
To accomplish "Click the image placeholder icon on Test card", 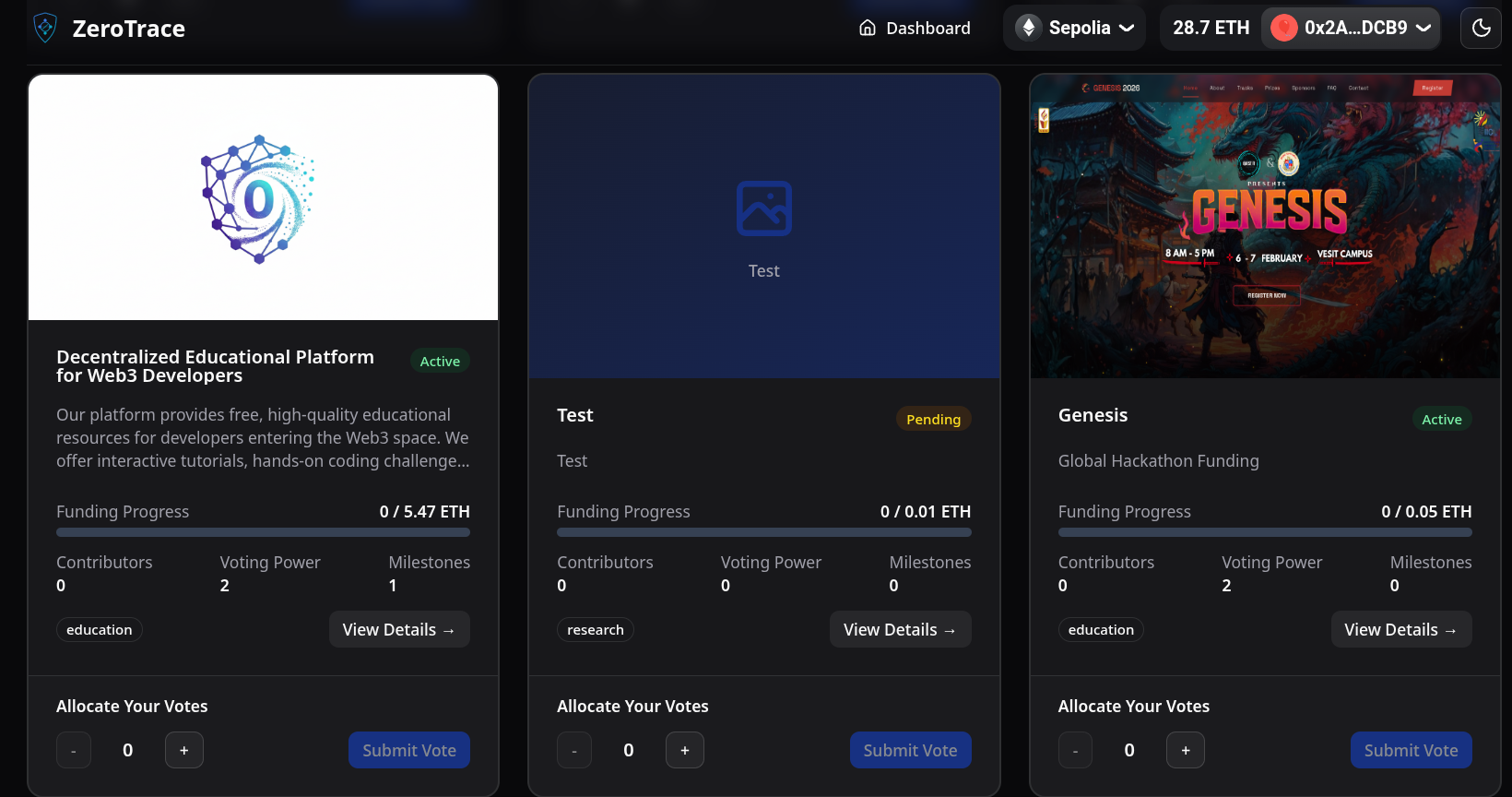I will coord(763,208).
